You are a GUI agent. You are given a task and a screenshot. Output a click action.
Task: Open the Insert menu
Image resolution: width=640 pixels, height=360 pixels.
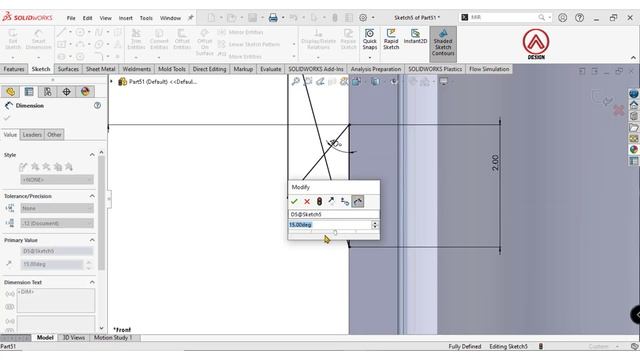[x=126, y=18]
